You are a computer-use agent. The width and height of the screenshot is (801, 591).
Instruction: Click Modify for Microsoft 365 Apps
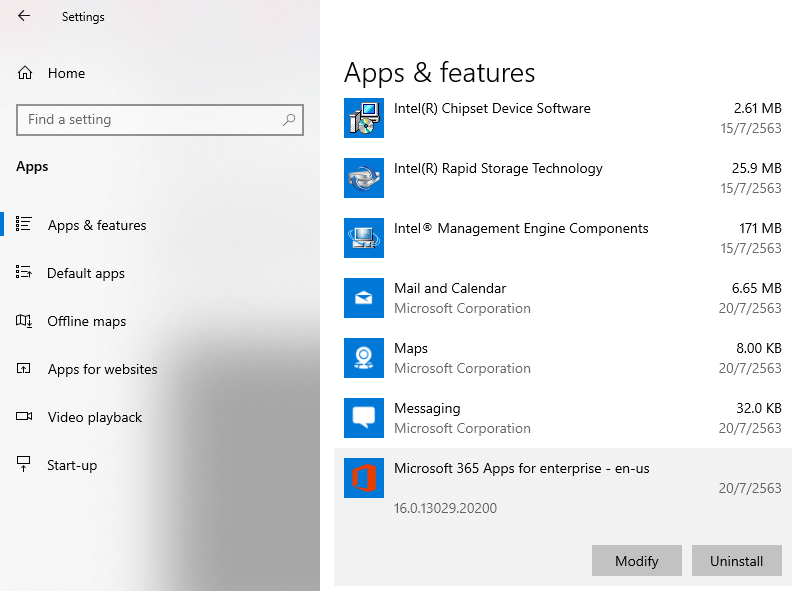click(637, 561)
